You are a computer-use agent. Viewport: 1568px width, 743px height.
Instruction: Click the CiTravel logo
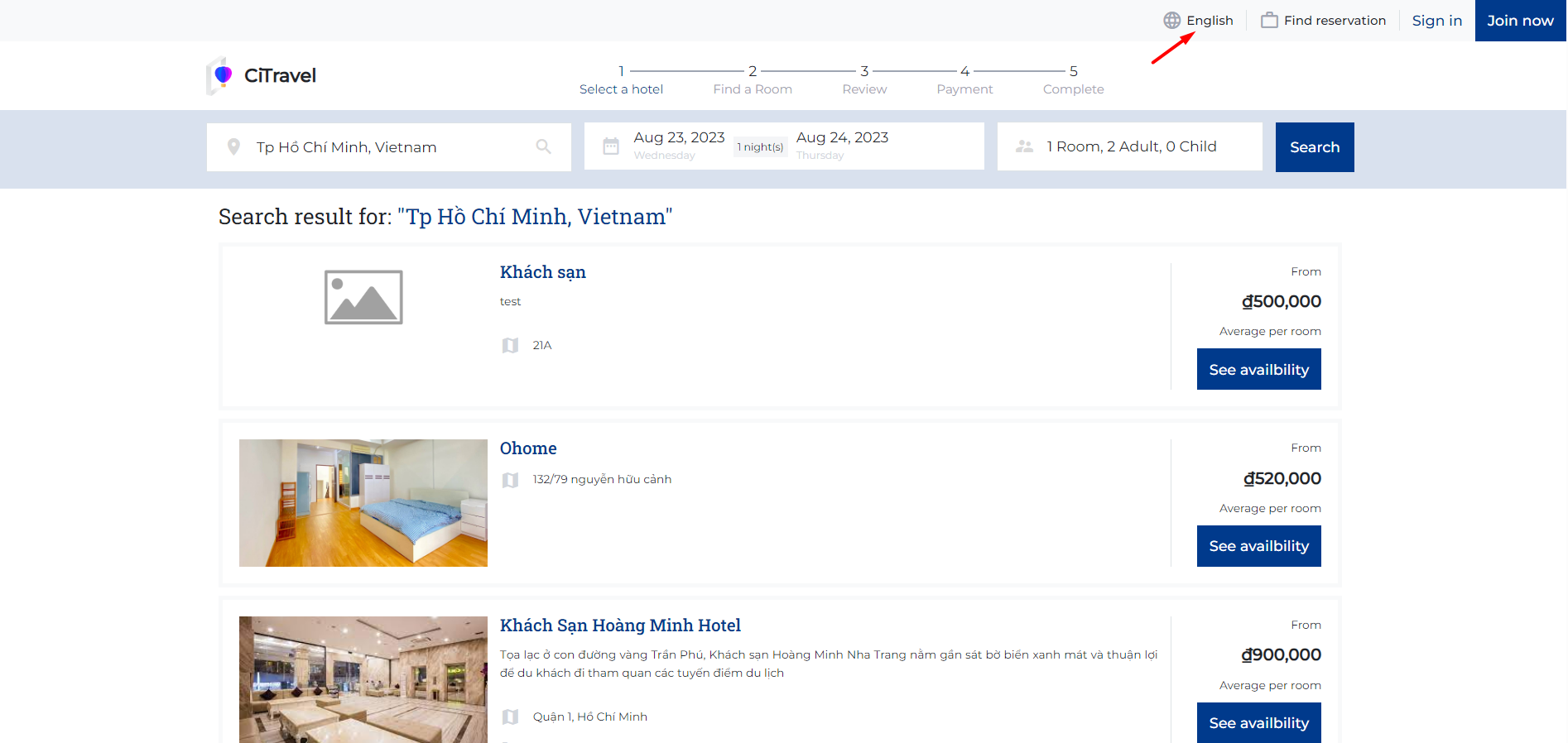tap(262, 76)
